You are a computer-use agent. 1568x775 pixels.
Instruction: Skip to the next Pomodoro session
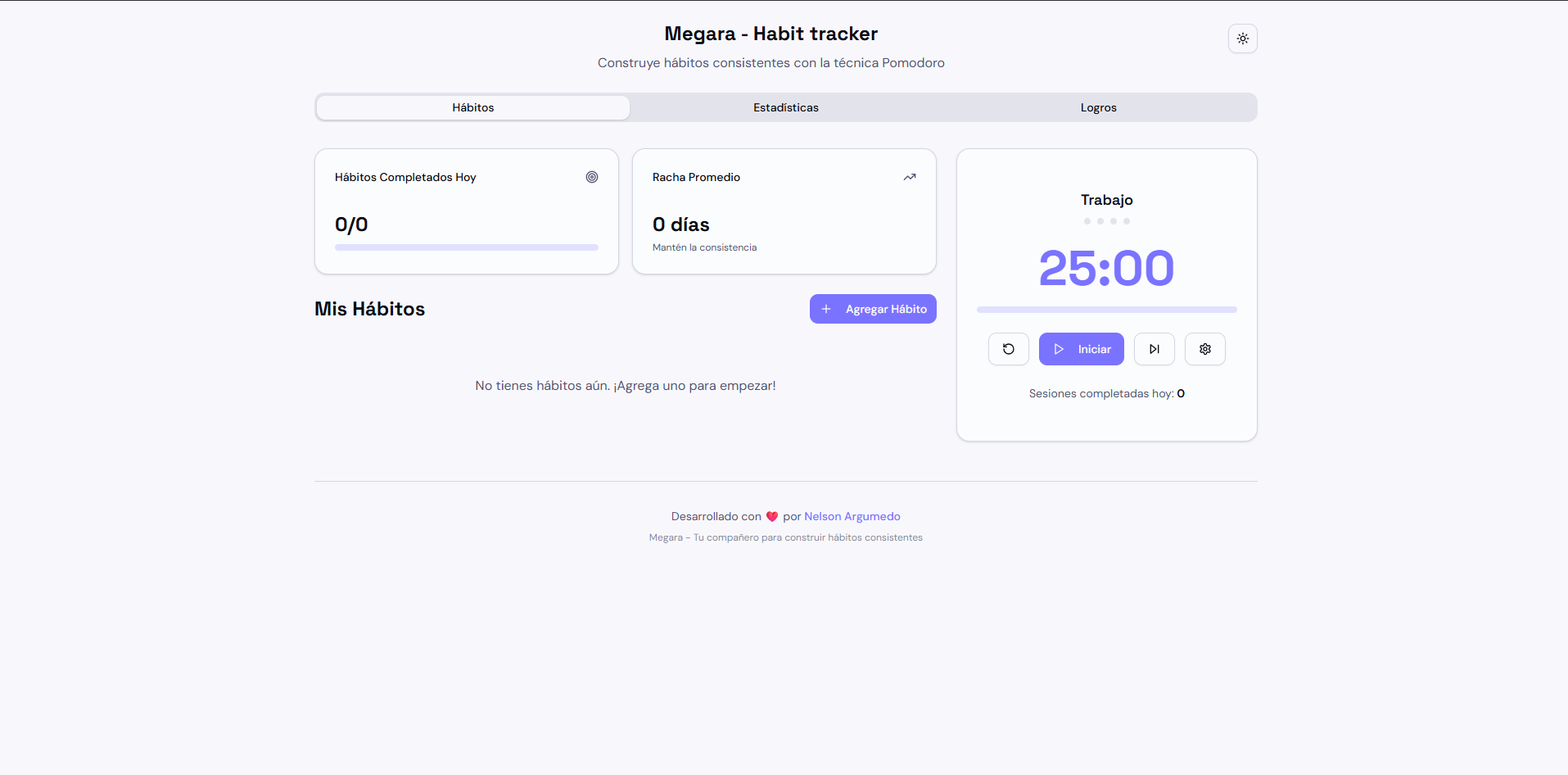(1155, 349)
